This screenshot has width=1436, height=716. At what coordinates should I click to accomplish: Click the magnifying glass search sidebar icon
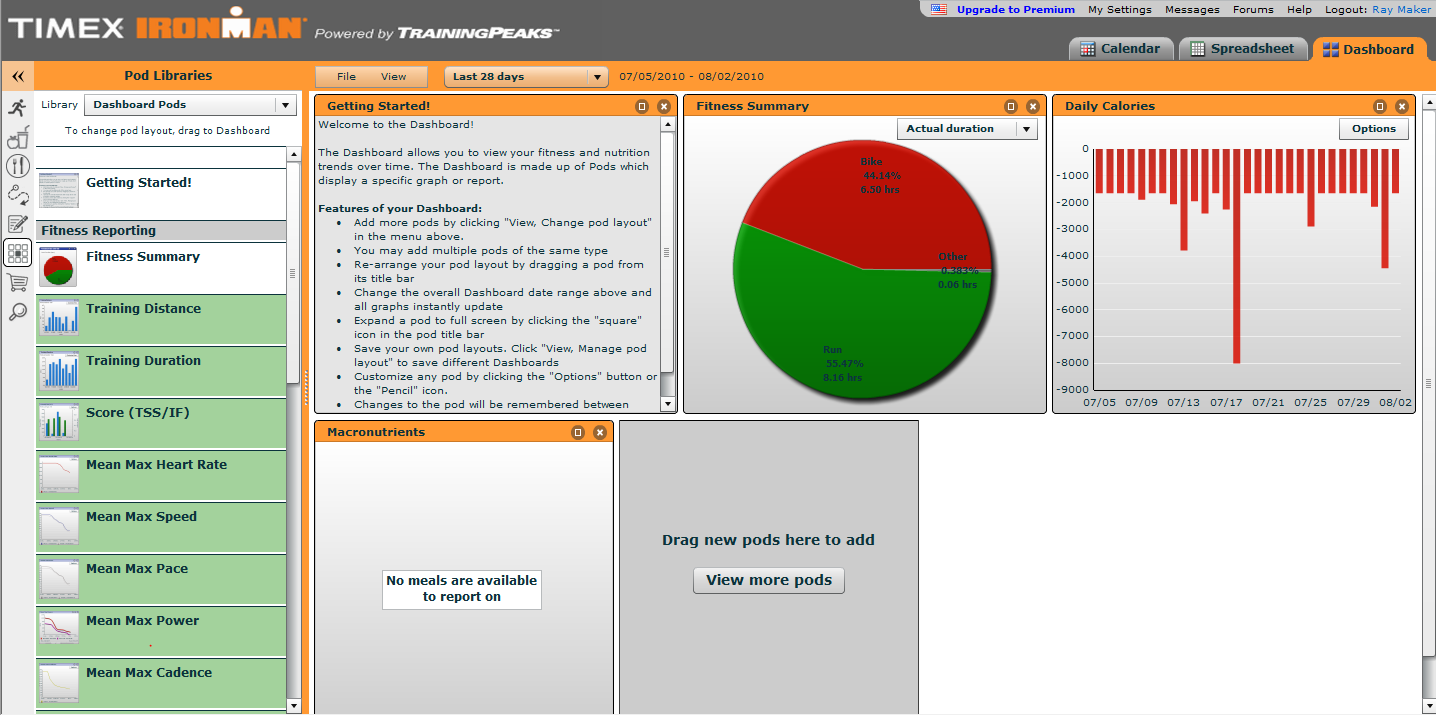click(x=17, y=312)
